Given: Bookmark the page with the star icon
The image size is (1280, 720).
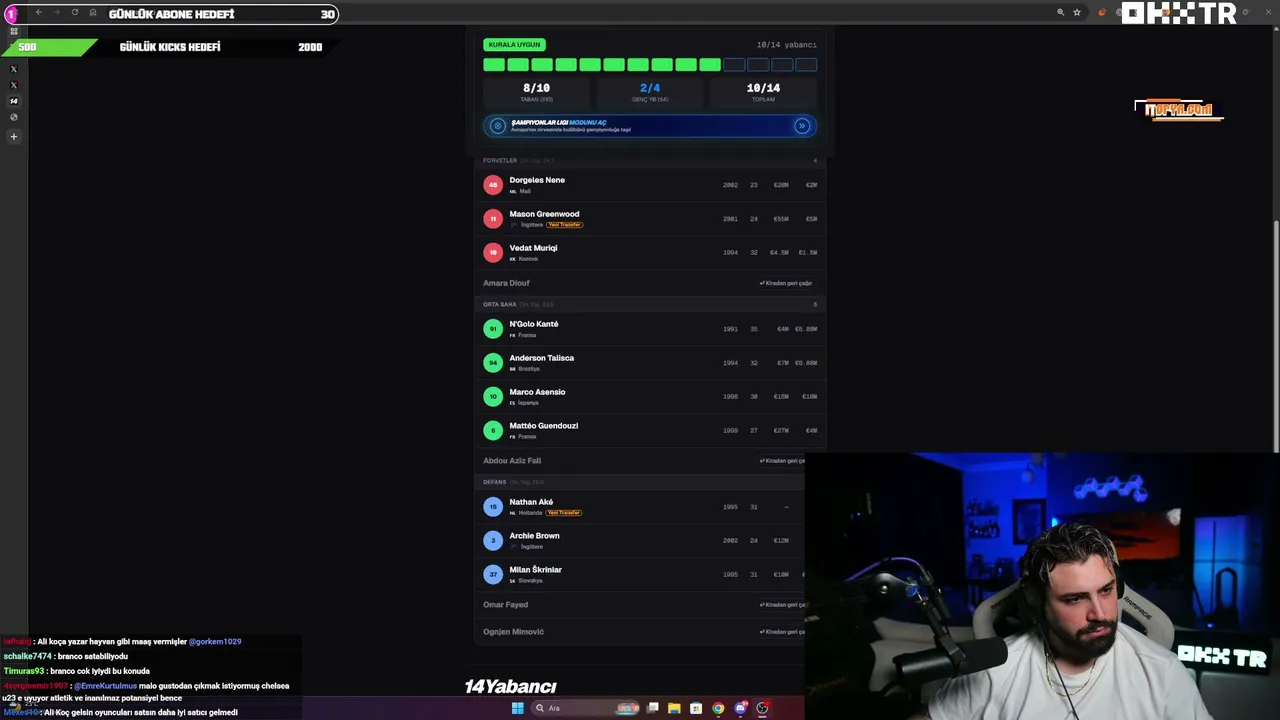Looking at the screenshot, I should pos(1077,13).
